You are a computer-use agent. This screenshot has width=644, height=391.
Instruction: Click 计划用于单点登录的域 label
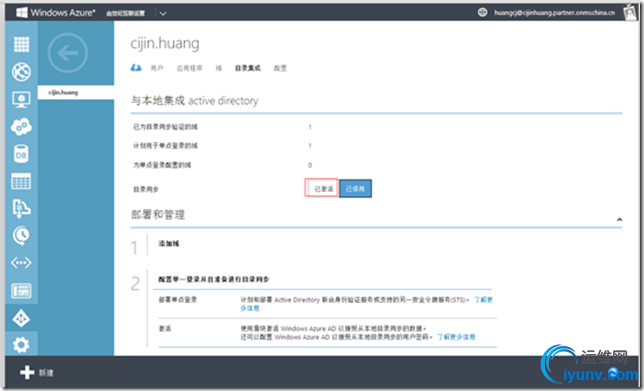[x=165, y=146]
